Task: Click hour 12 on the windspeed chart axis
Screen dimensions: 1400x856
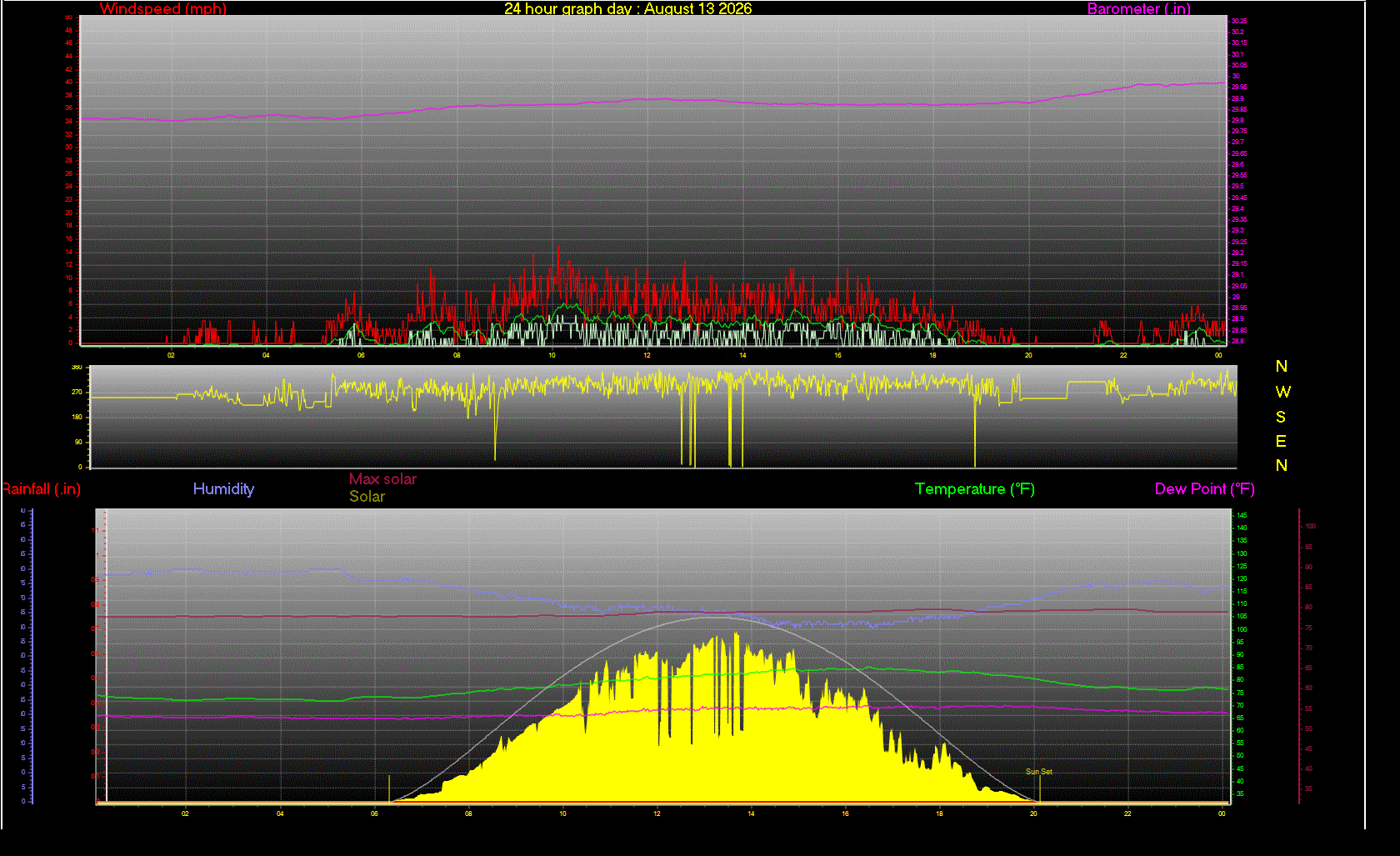Action: tap(647, 355)
